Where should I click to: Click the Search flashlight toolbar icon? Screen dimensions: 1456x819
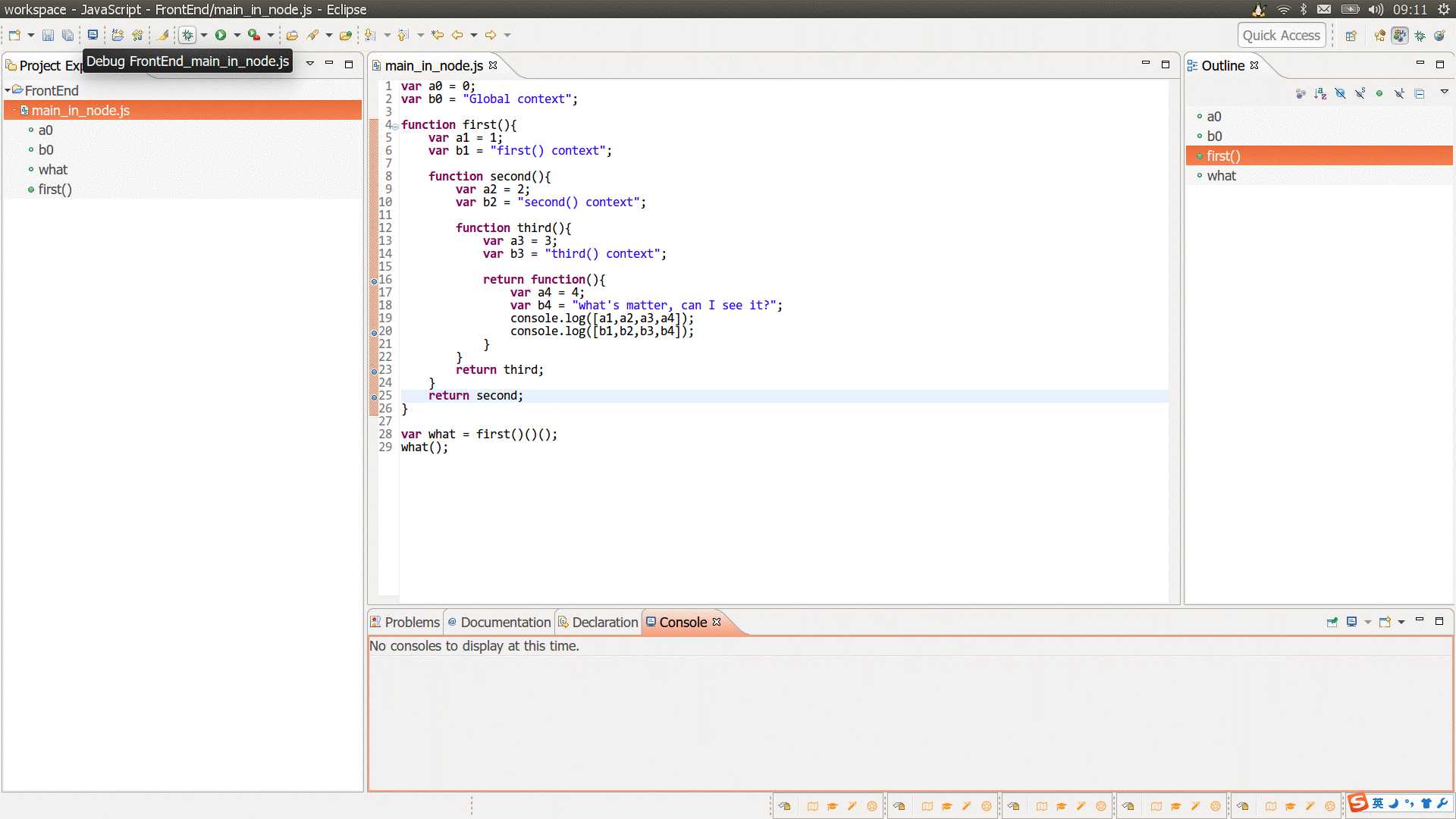pyautogui.click(x=312, y=35)
